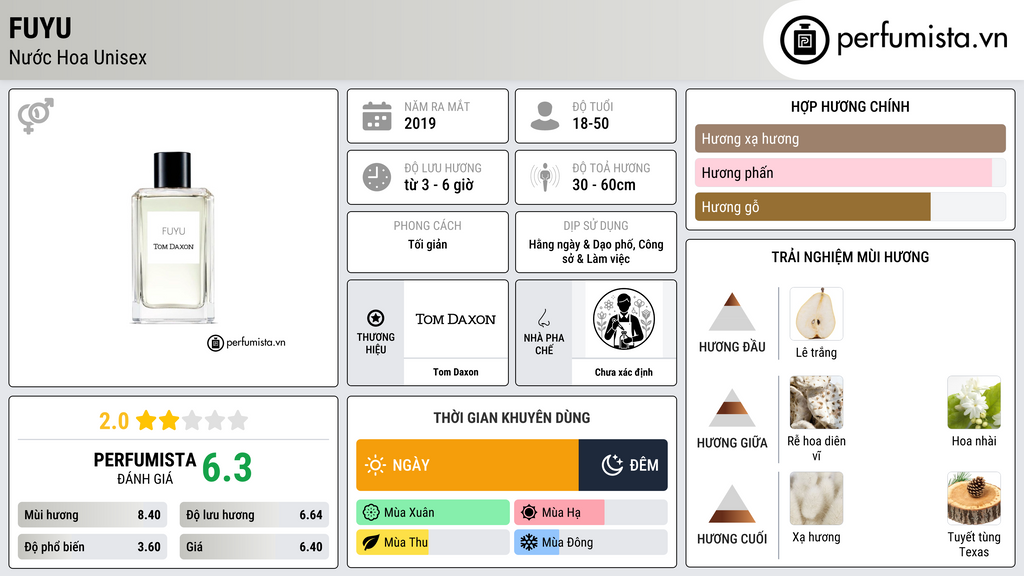Click the Nước Hoa Unisex subtitle
Viewport: 1024px width, 576px height.
(x=78, y=57)
